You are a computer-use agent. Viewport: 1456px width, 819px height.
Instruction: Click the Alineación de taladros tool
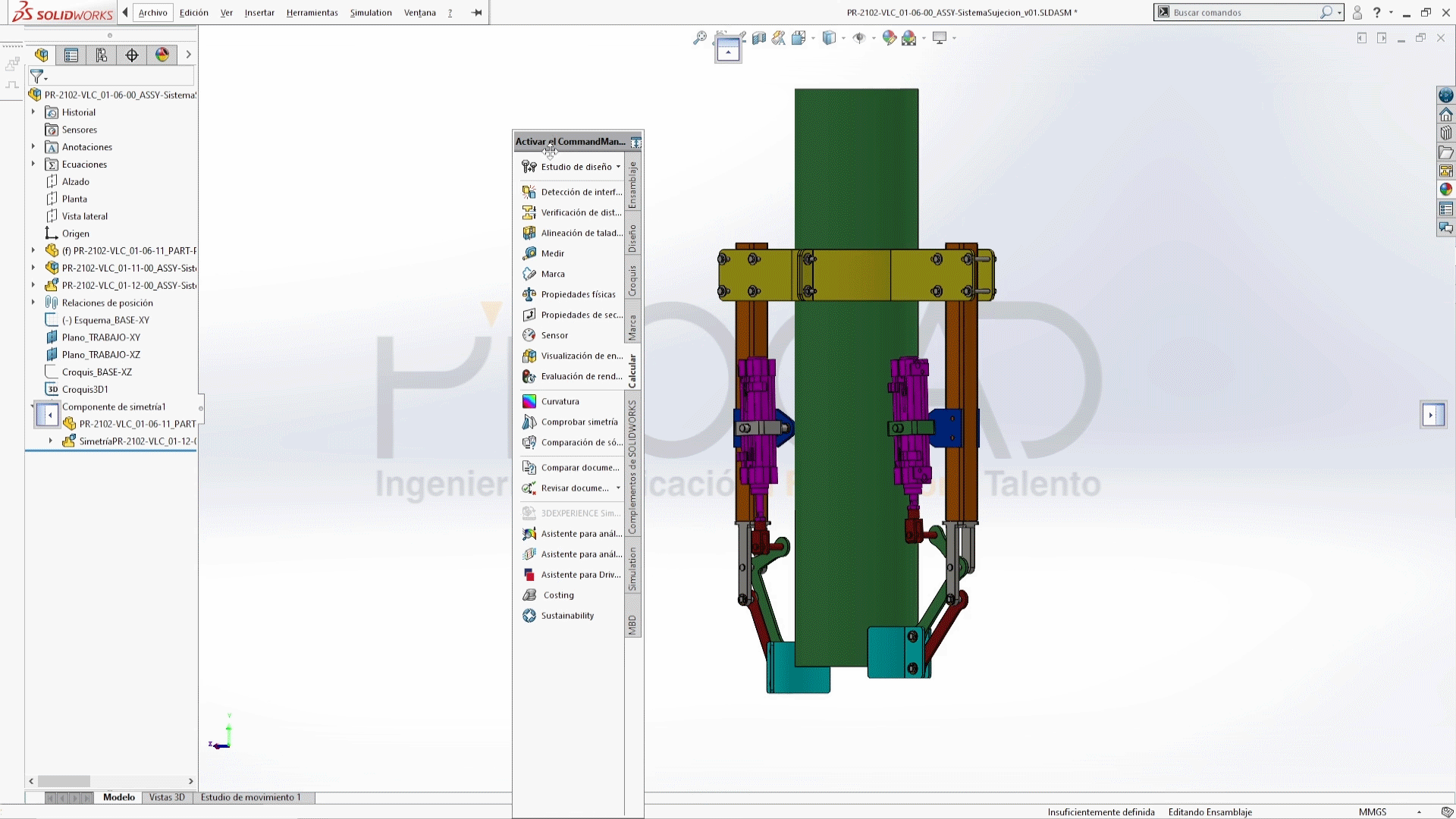572,233
